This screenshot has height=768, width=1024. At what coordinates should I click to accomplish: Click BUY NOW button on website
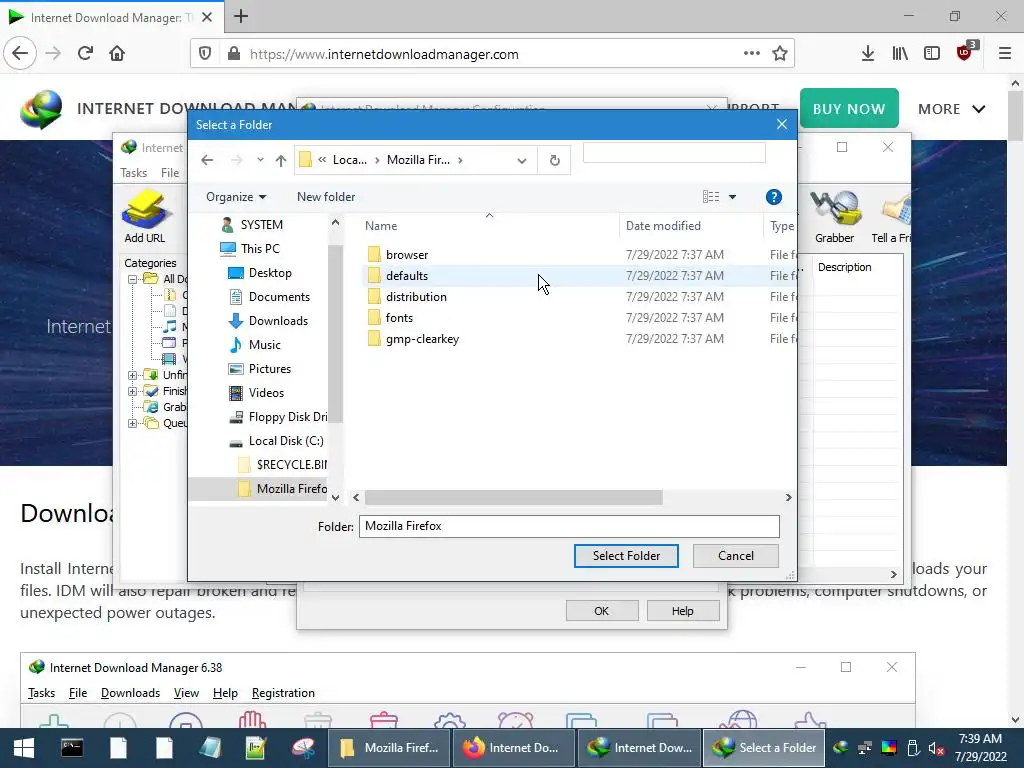(849, 108)
